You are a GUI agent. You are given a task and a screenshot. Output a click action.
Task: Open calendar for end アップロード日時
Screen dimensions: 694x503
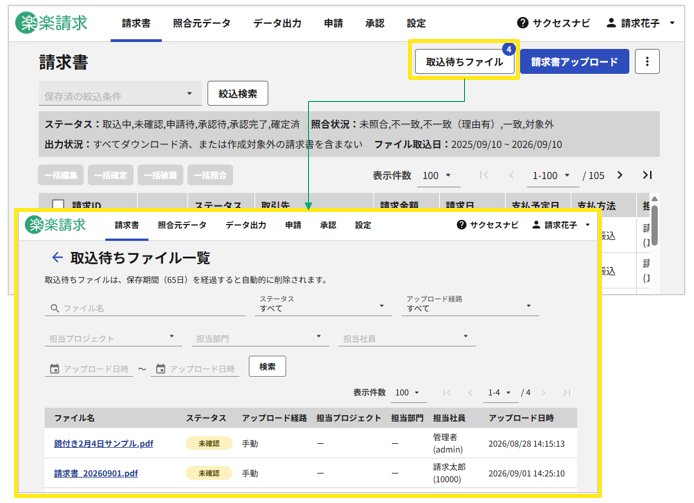(161, 368)
